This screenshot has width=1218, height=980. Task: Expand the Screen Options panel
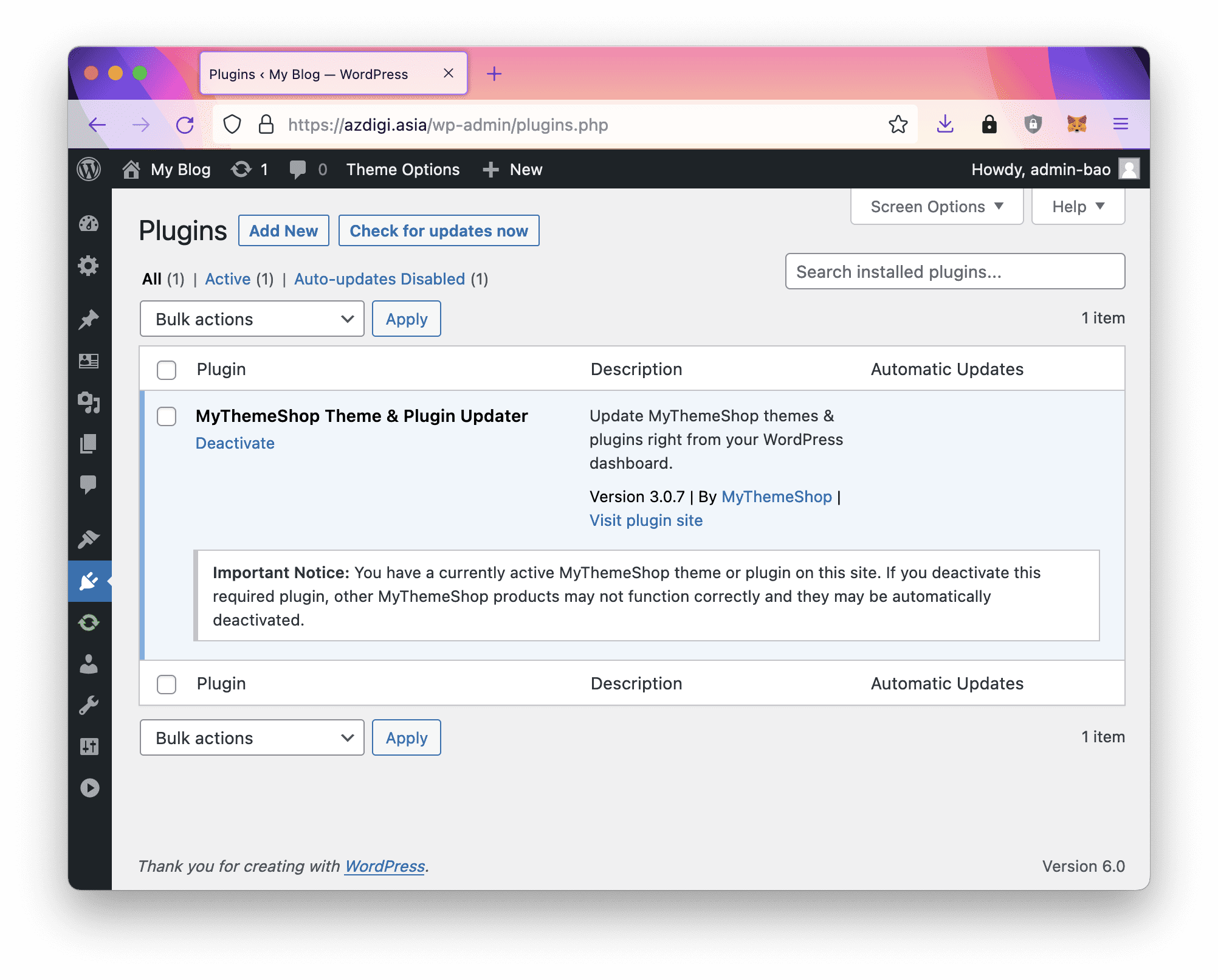coord(936,206)
